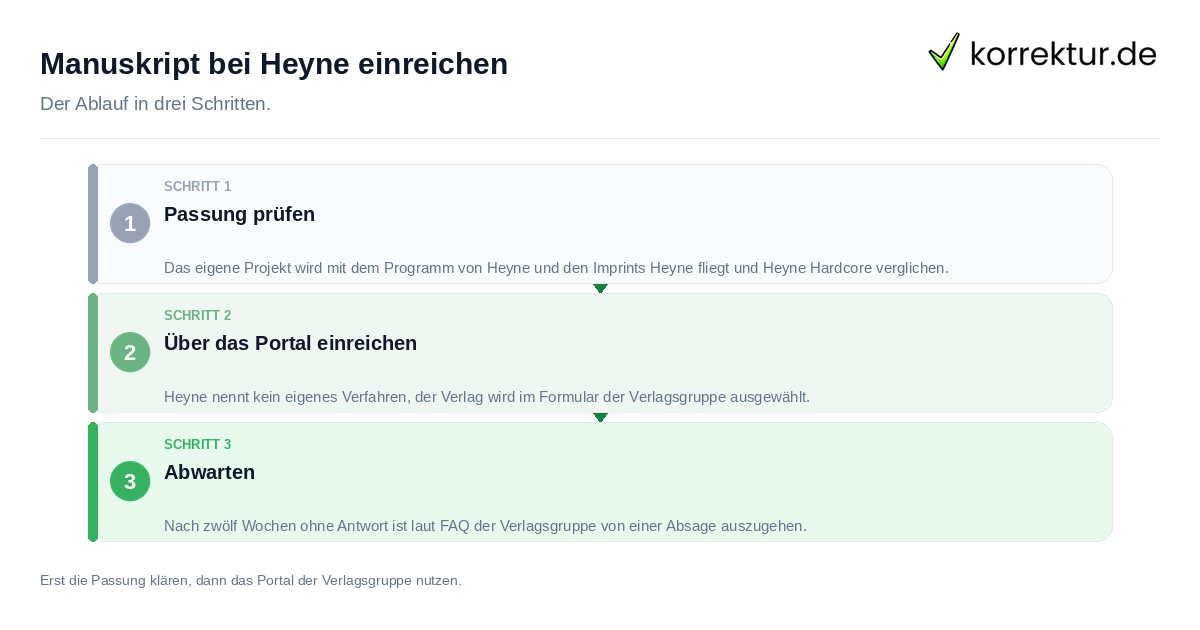Screen dimensions: 1200x630
Task: Select the green step 3 circle
Action: pyautogui.click(x=130, y=481)
